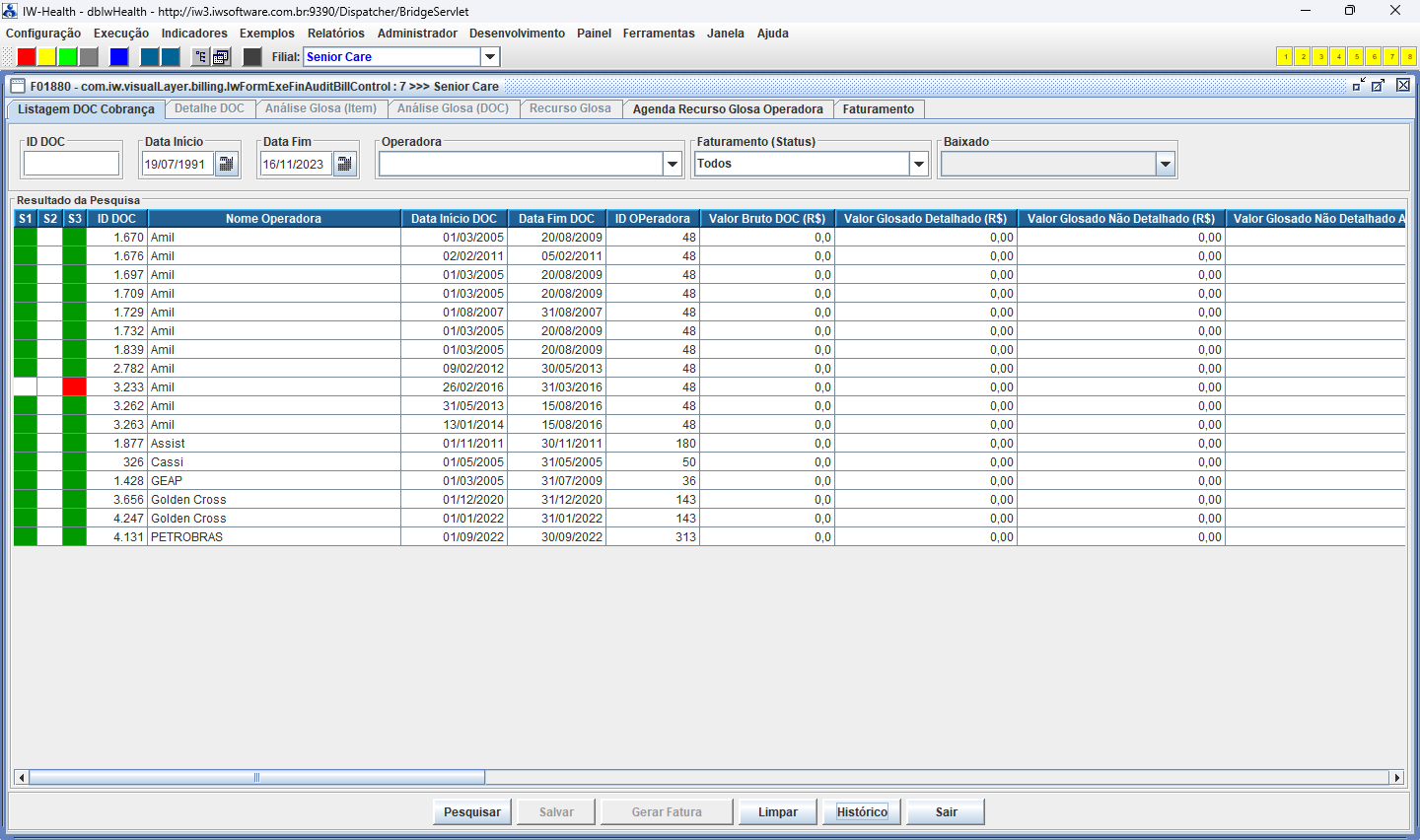Open the Indicadores menu
Screen dimensions: 1420x840
(194, 34)
